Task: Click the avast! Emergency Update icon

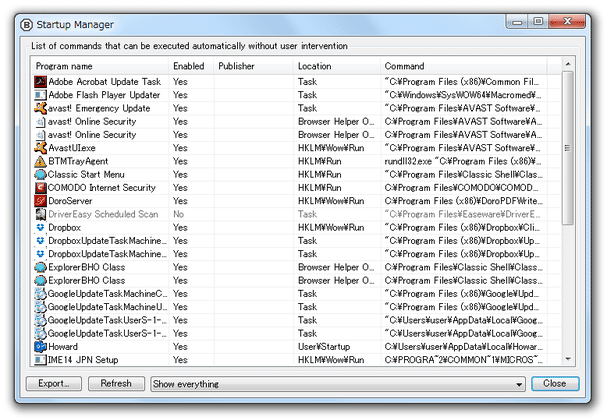Action: click(40, 108)
